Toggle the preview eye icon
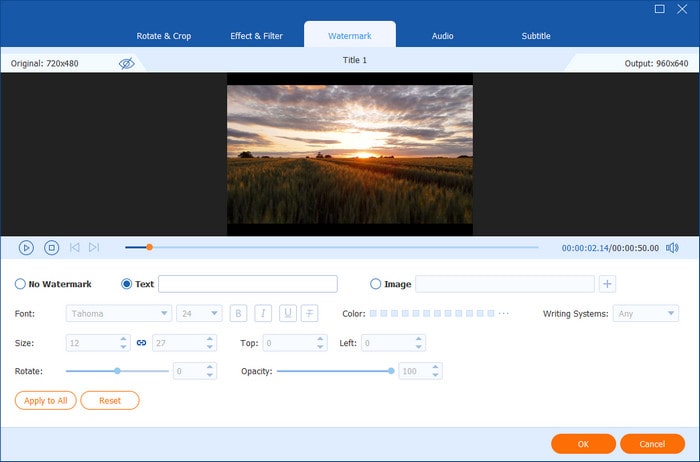 click(126, 63)
